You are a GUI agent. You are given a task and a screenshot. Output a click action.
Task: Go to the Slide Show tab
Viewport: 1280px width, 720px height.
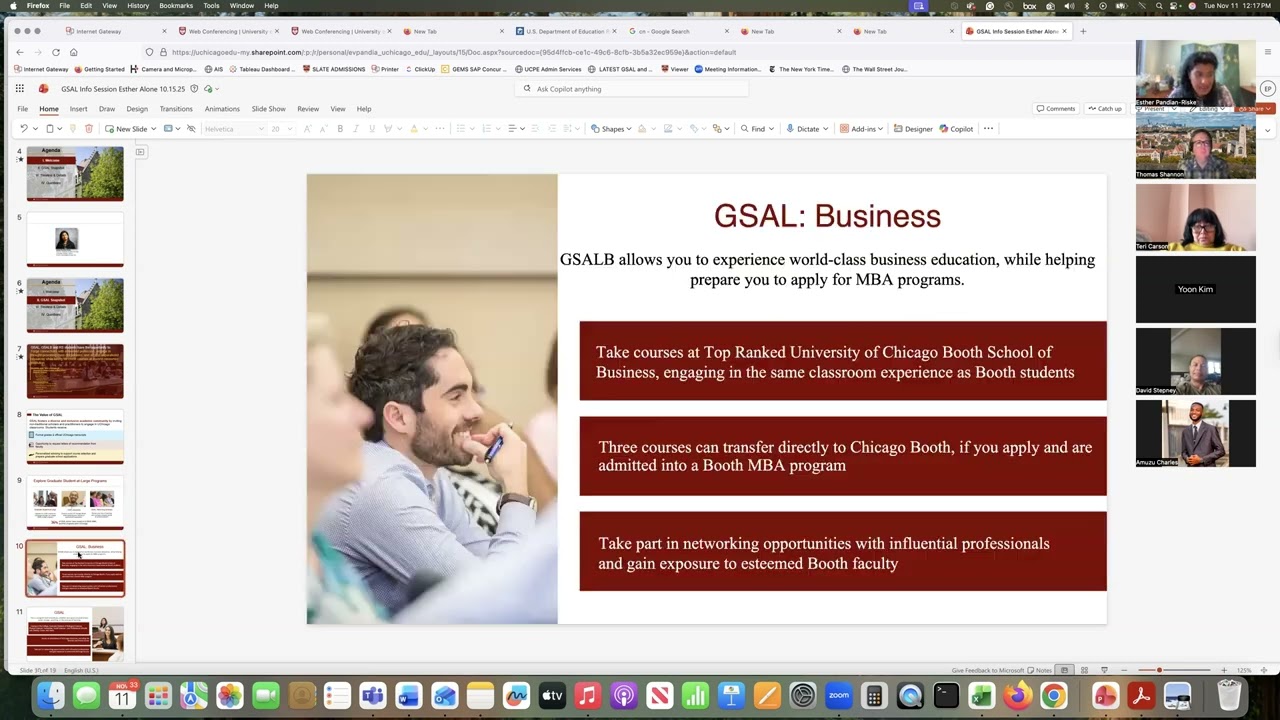pos(268,109)
